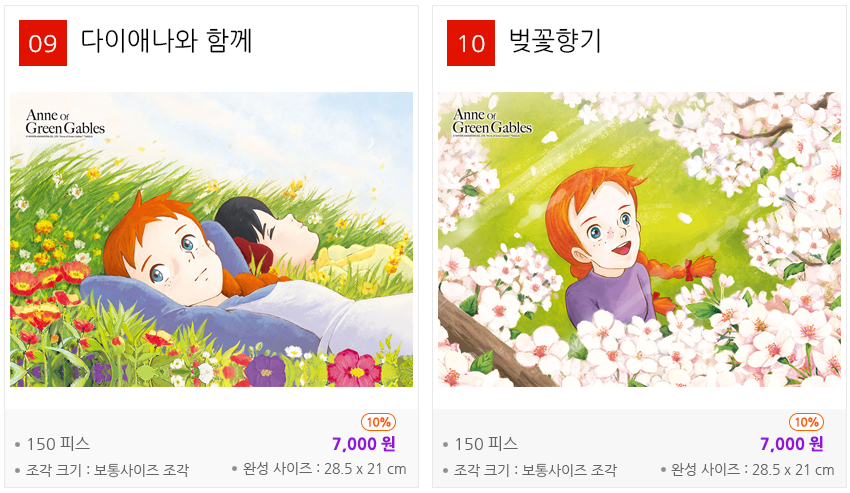The height and width of the screenshot is (493, 850).
Task: Click the 10% discount badge on item 09
Action: point(378,422)
